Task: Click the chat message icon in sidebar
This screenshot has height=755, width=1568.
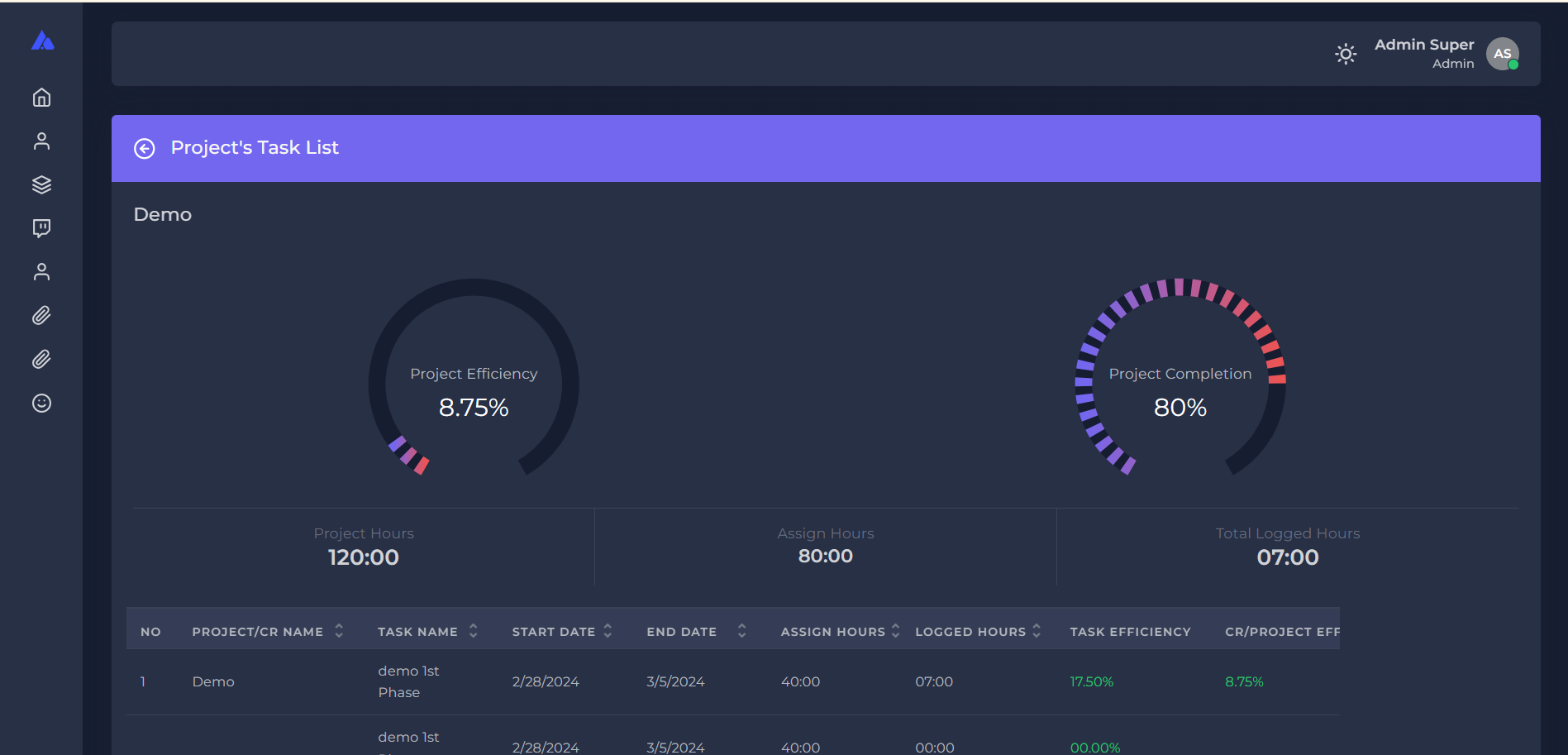Action: pos(41,228)
